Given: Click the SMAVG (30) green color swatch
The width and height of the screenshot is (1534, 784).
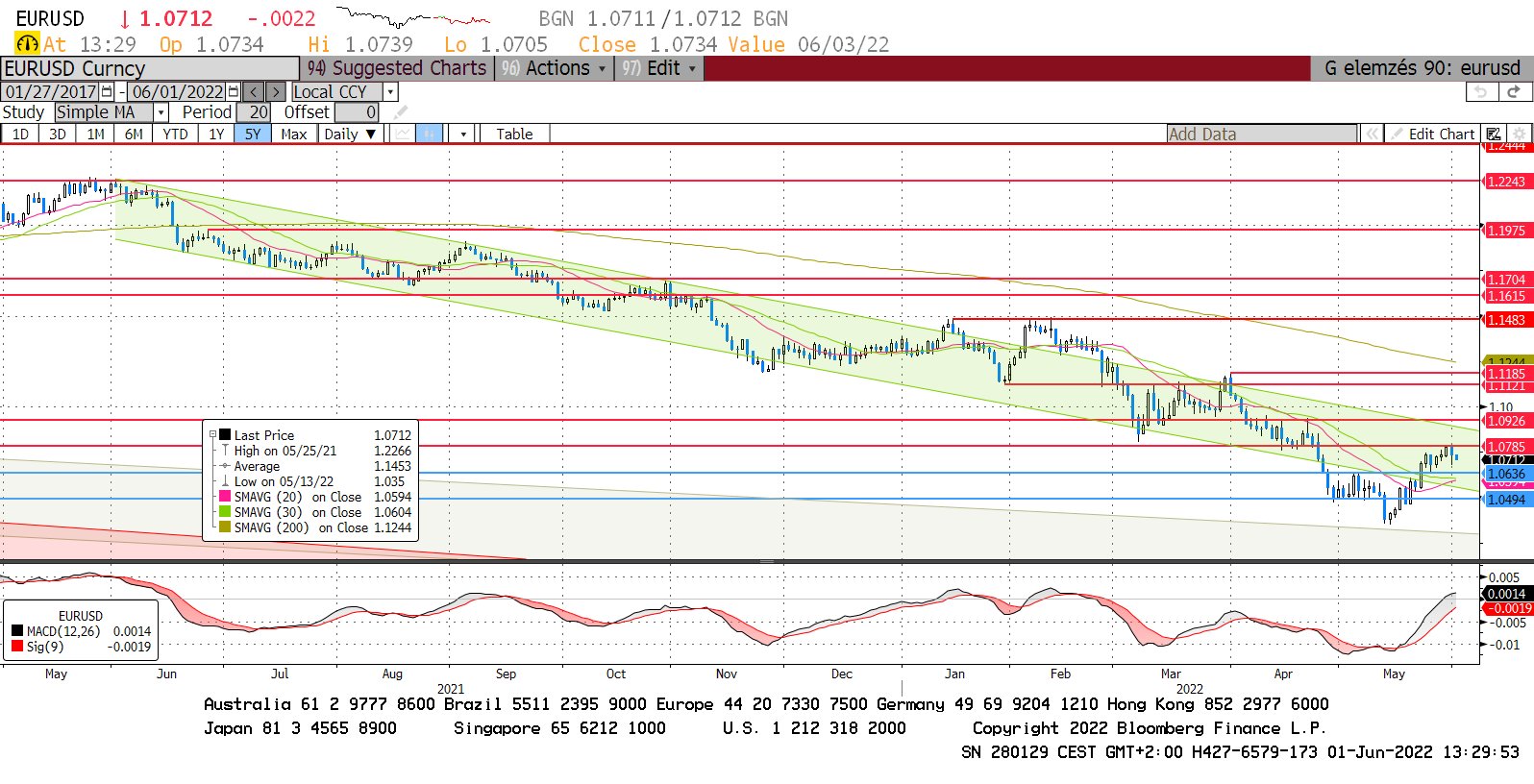Looking at the screenshot, I should [225, 512].
